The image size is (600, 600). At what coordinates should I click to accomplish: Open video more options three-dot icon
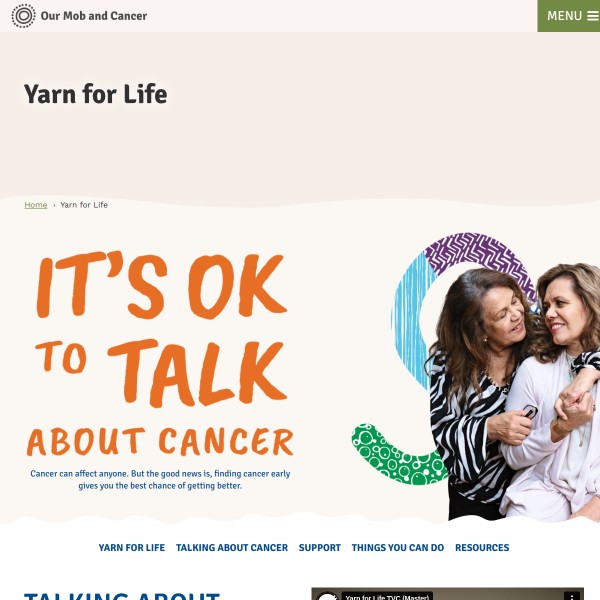point(572,597)
